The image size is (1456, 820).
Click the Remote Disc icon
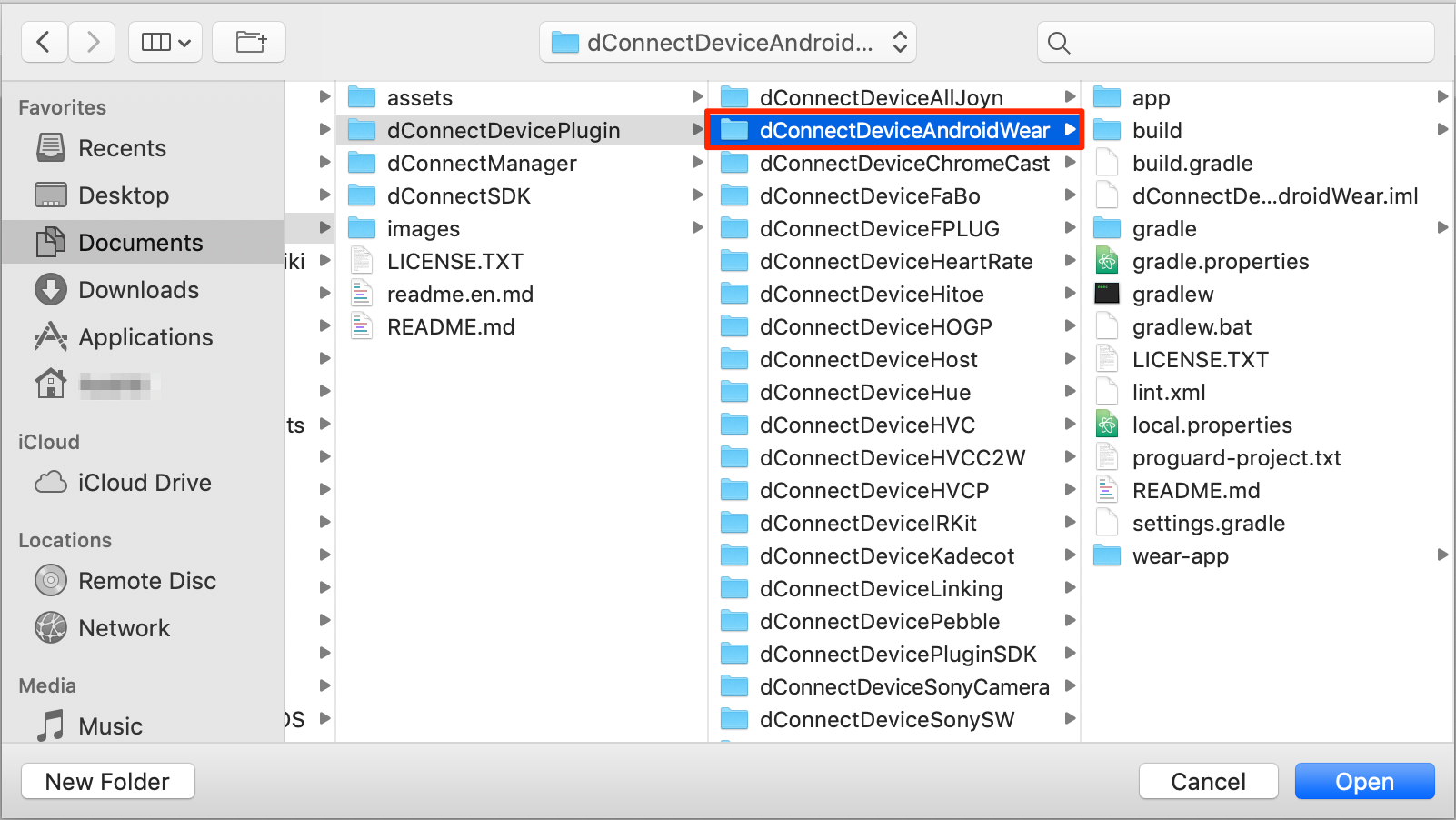tap(51, 581)
